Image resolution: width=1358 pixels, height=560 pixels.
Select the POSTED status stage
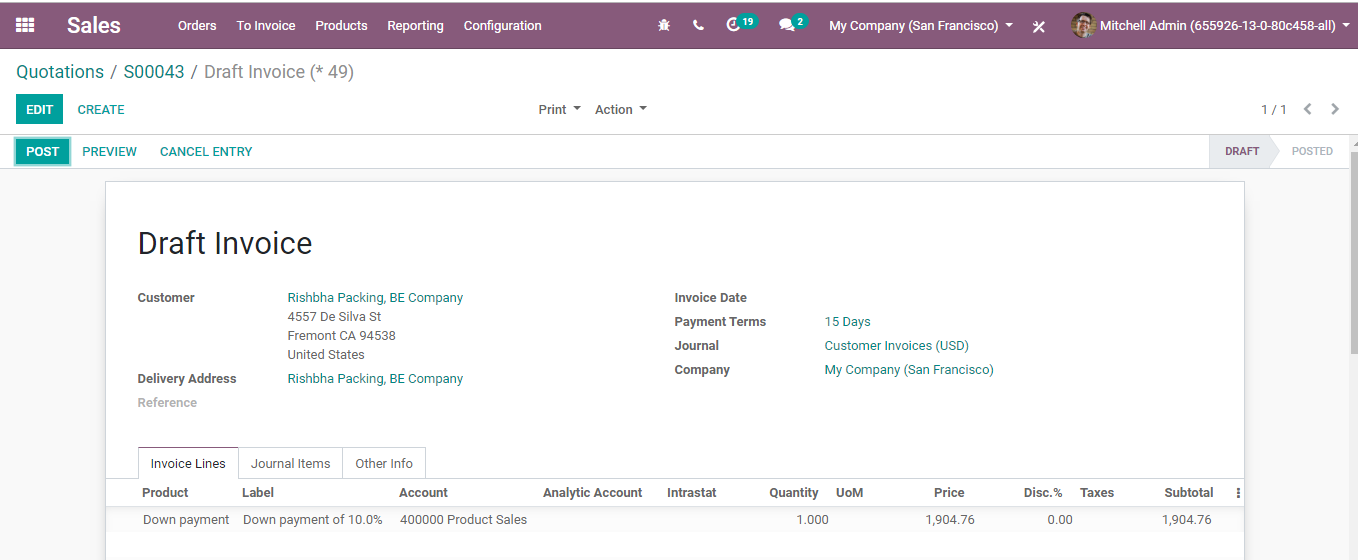point(1312,152)
